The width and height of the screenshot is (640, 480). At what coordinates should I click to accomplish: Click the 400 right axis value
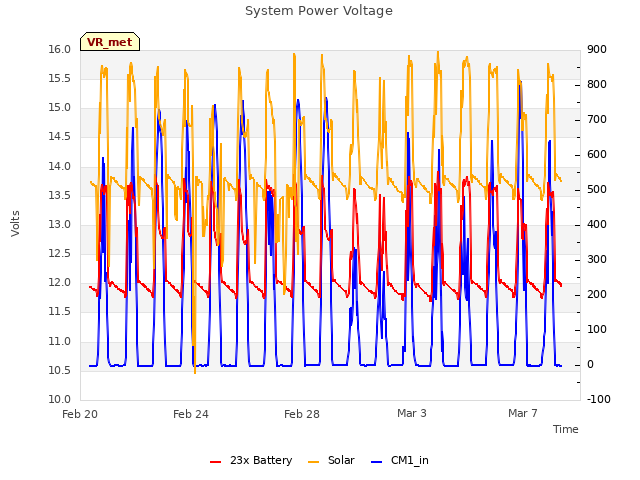(597, 224)
